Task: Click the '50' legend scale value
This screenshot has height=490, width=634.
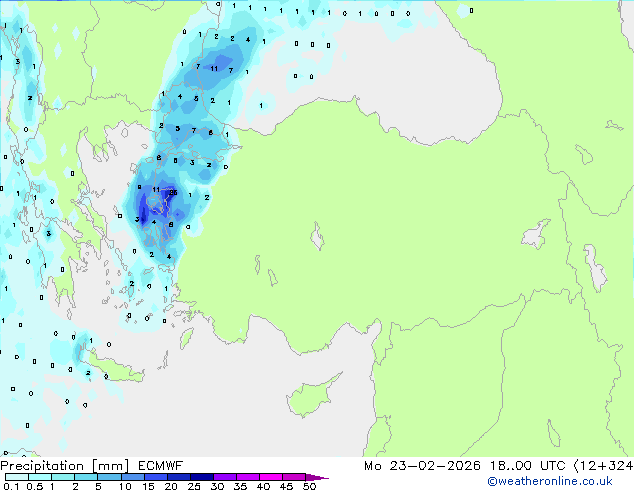Action: tap(309, 486)
